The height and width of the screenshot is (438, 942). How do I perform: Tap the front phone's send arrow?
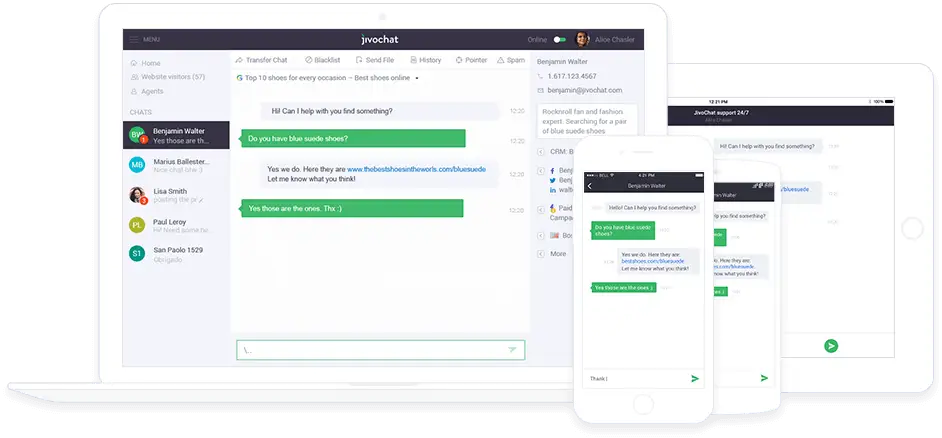point(694,379)
